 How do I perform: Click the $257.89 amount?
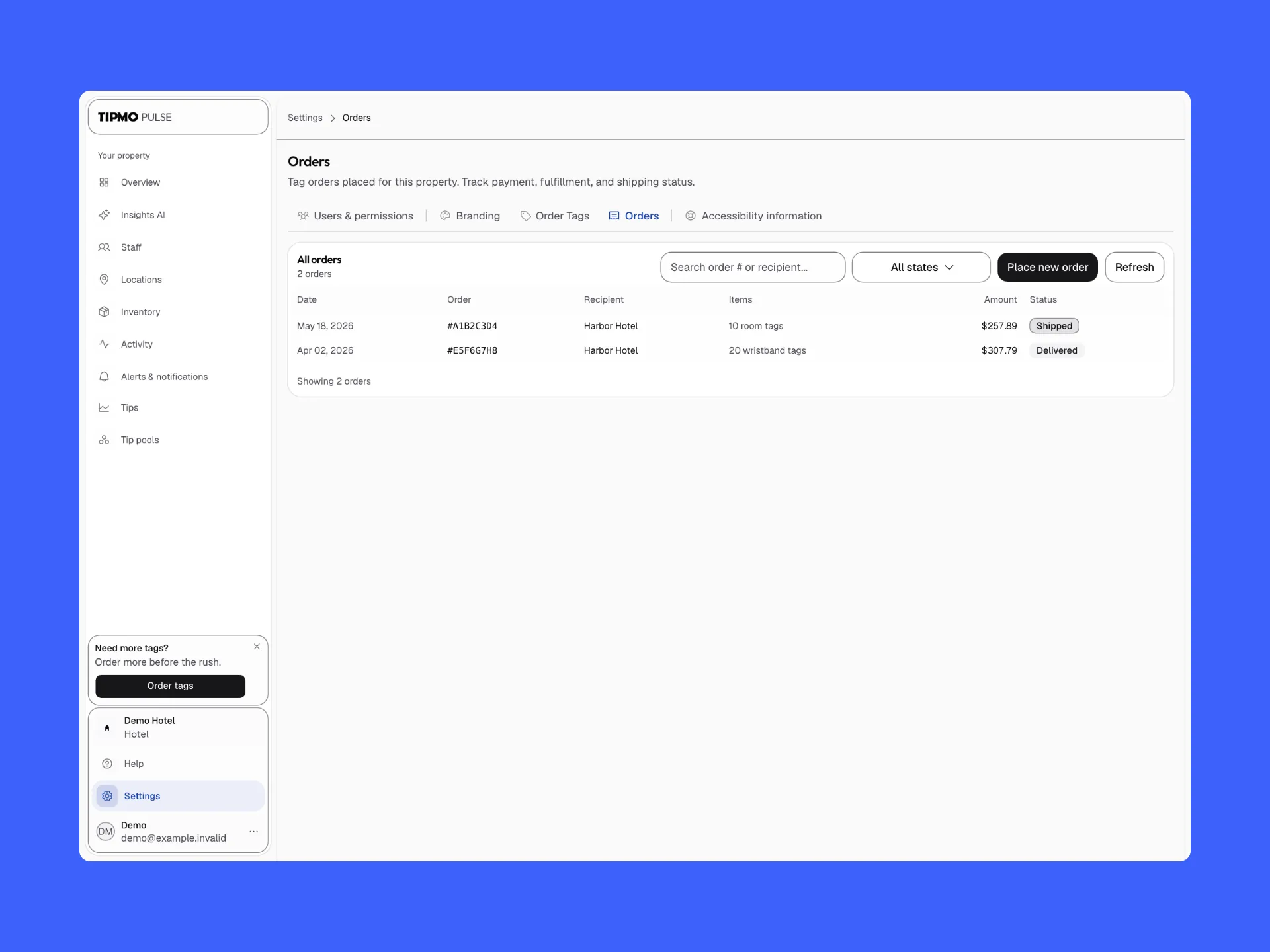[x=999, y=326]
